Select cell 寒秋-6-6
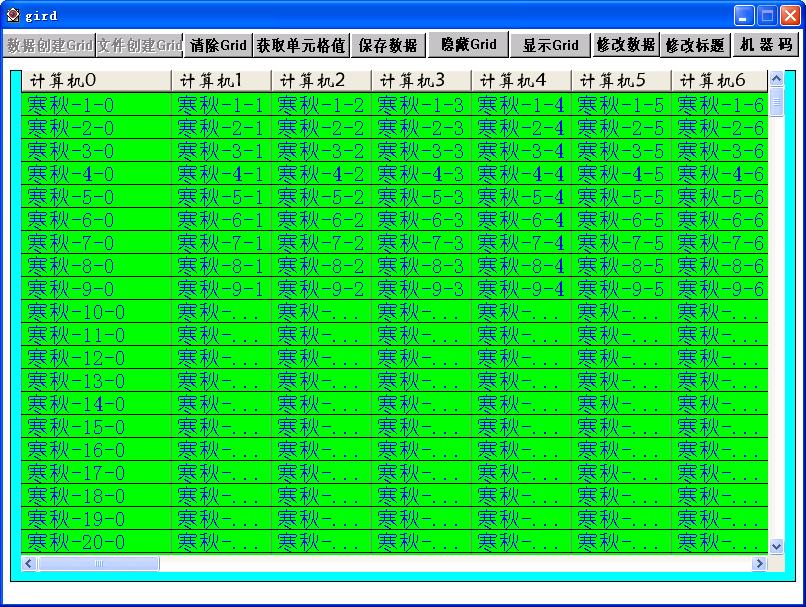The image size is (806, 607). (720, 219)
